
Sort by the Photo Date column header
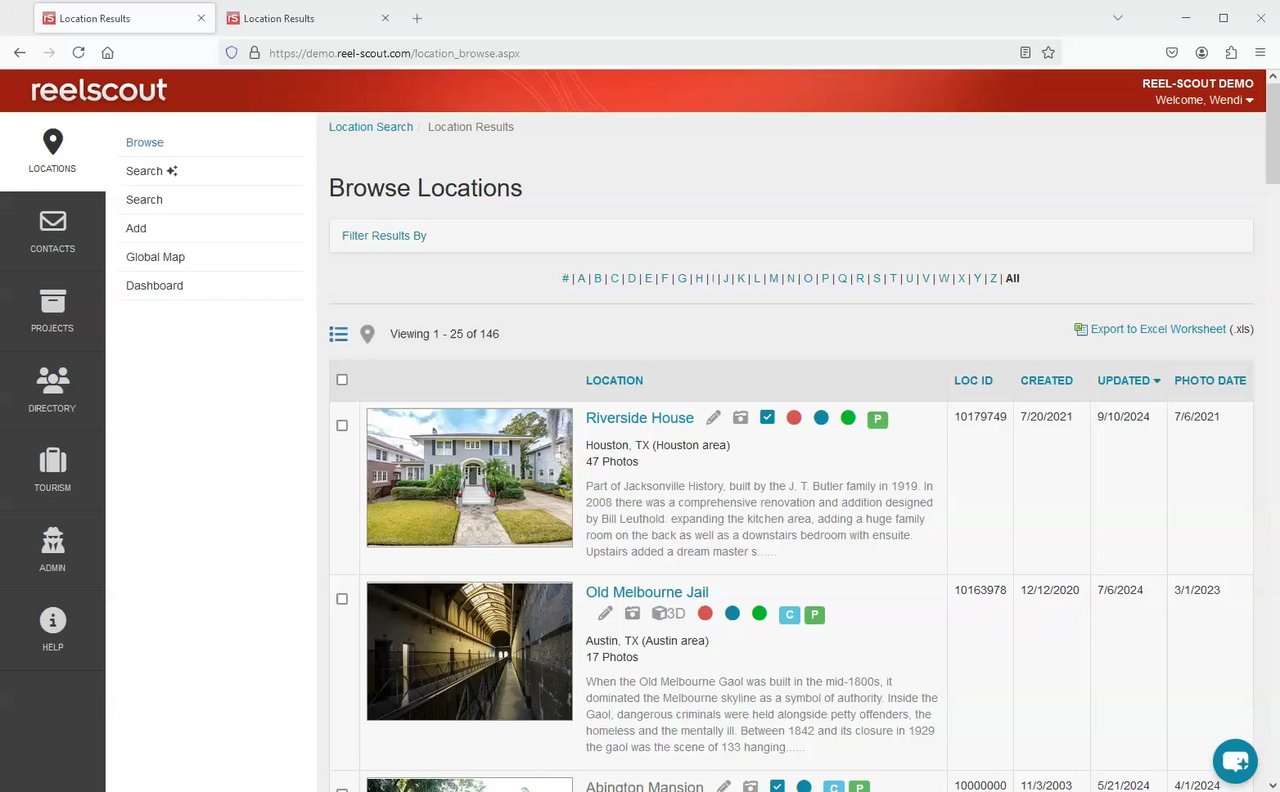click(x=1210, y=381)
